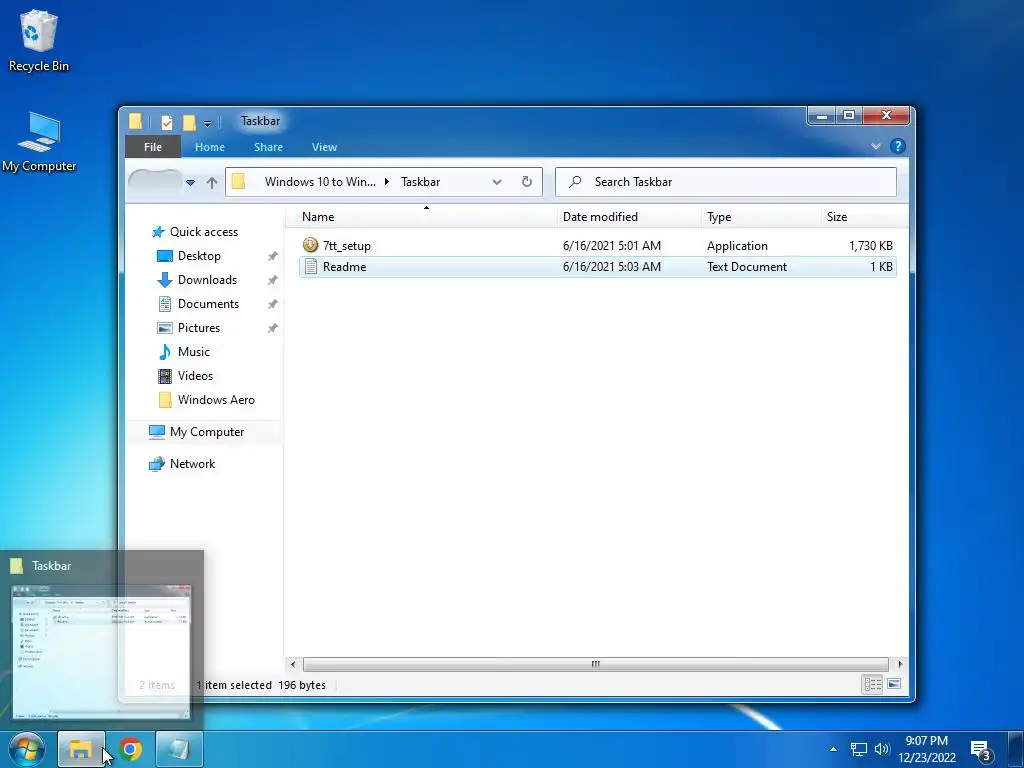Click File Explorer taskbar button
This screenshot has width=1024, height=768.
[81, 749]
